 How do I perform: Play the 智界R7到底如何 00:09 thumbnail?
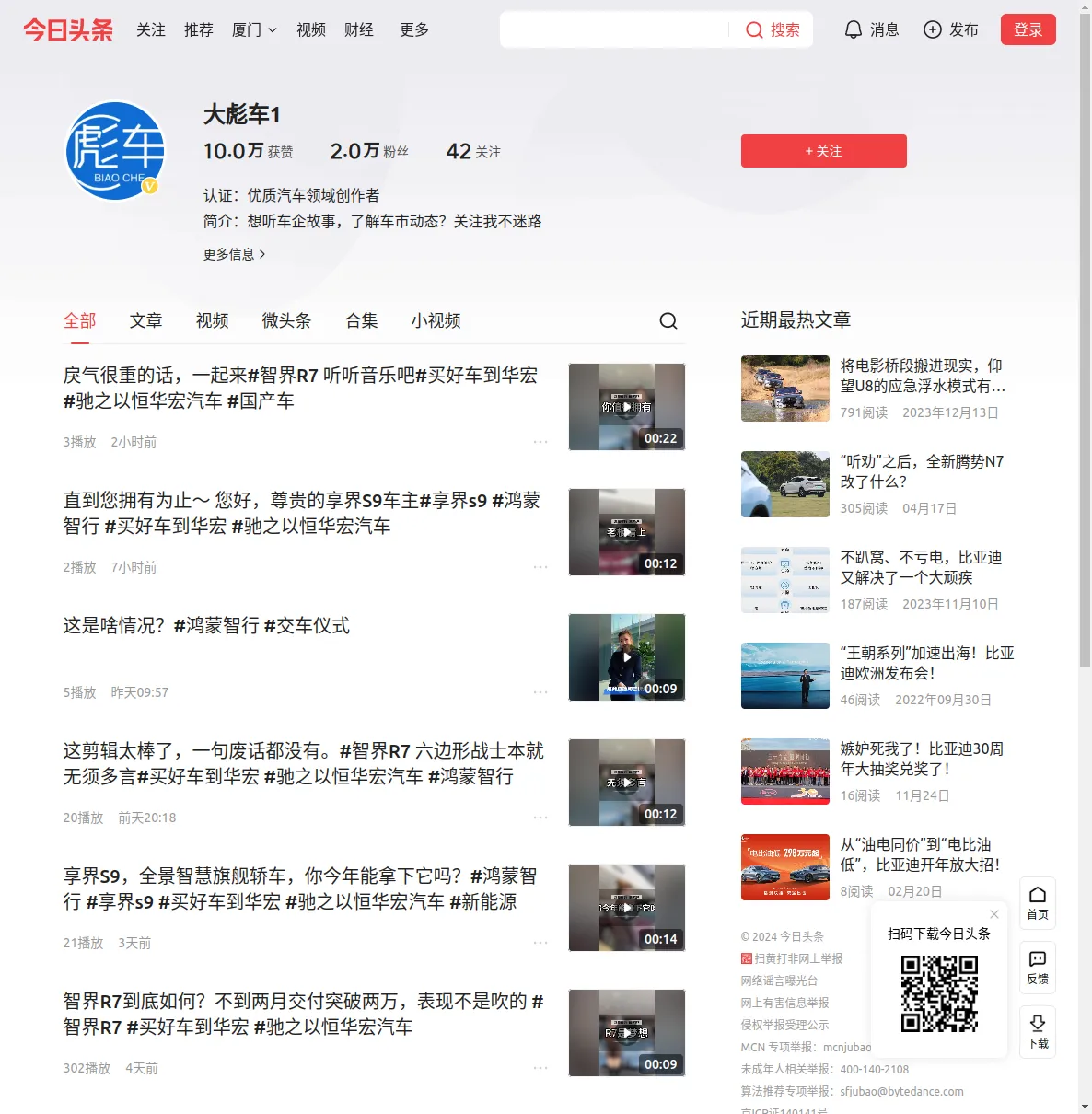pos(627,1033)
